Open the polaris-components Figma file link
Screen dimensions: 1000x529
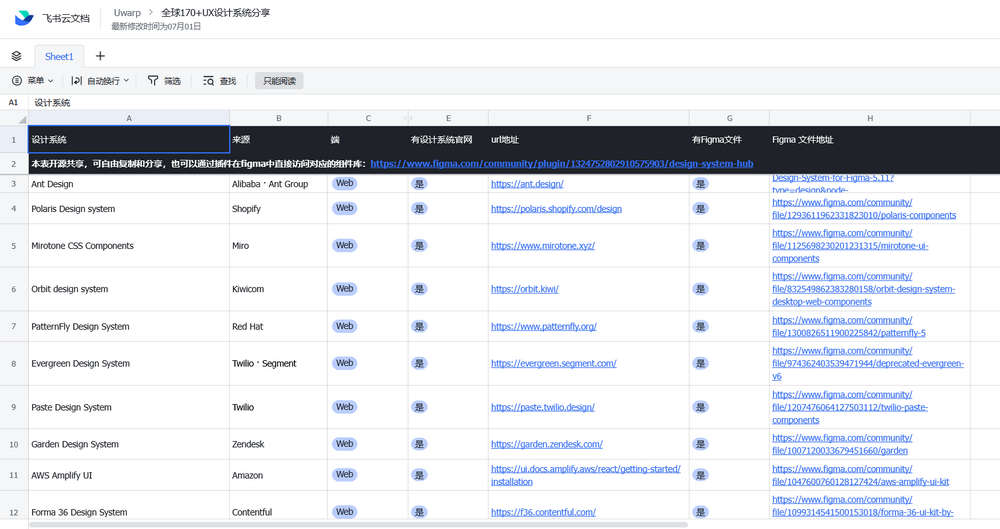point(864,209)
